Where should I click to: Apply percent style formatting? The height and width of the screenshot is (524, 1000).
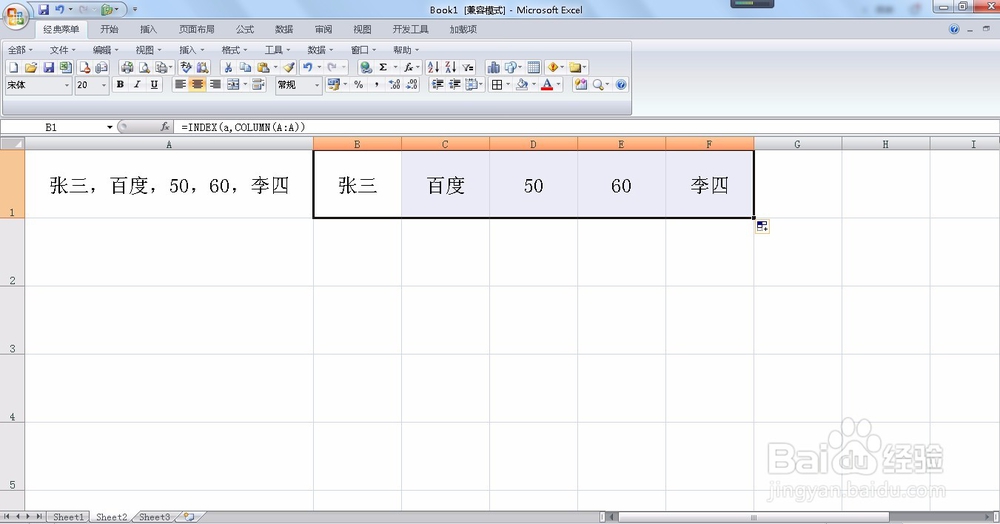[358, 84]
